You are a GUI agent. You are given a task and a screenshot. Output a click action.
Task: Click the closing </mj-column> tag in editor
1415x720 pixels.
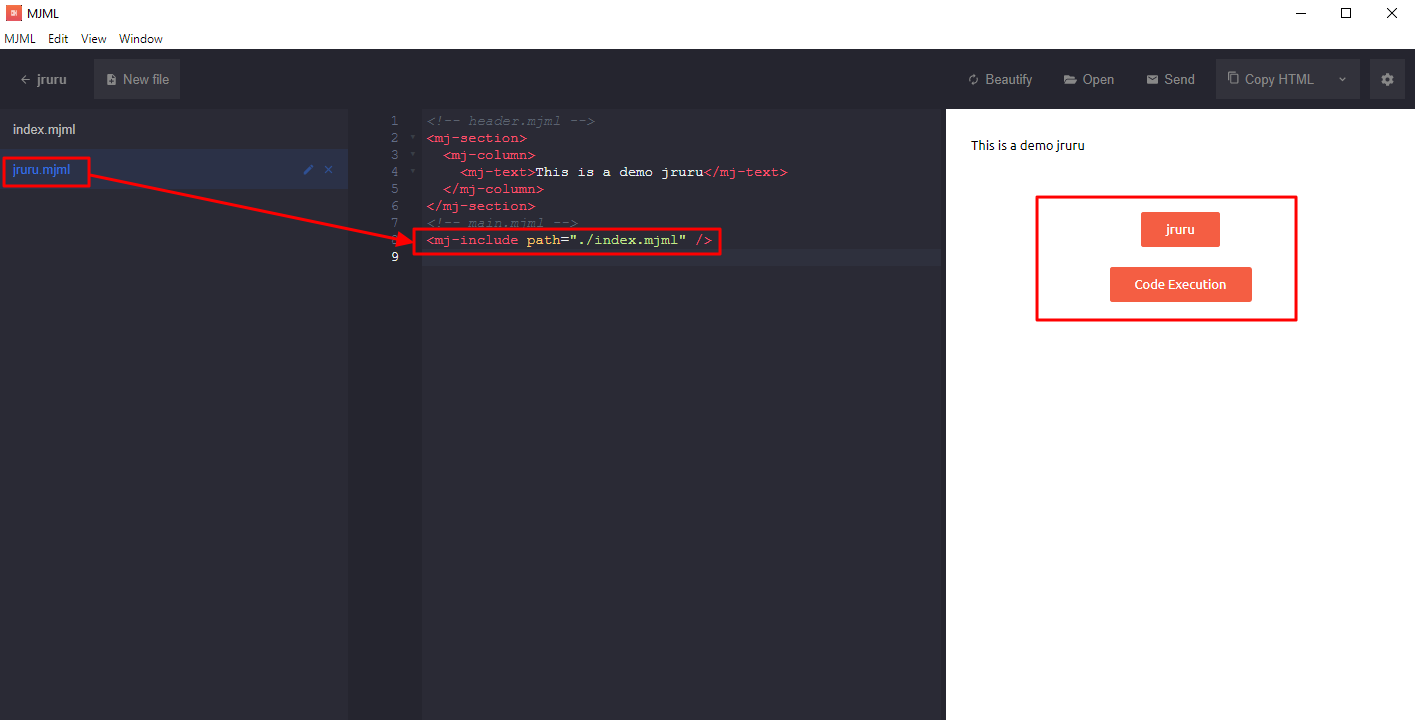coord(494,189)
